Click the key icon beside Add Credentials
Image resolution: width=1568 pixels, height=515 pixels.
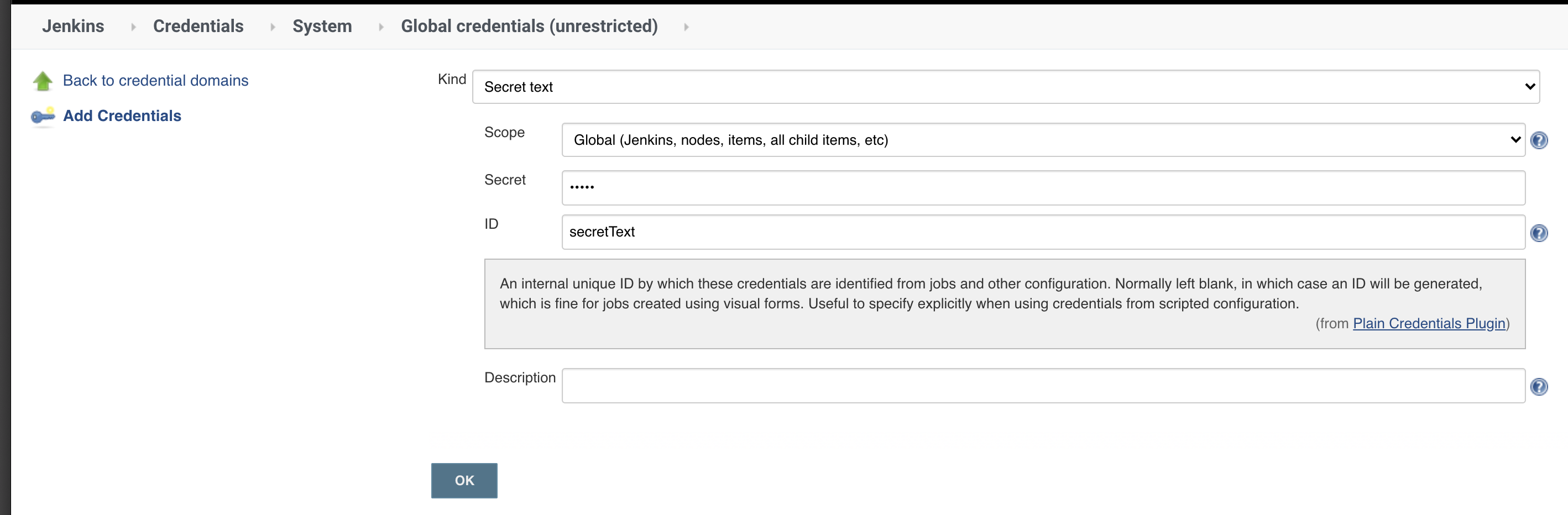(43, 115)
